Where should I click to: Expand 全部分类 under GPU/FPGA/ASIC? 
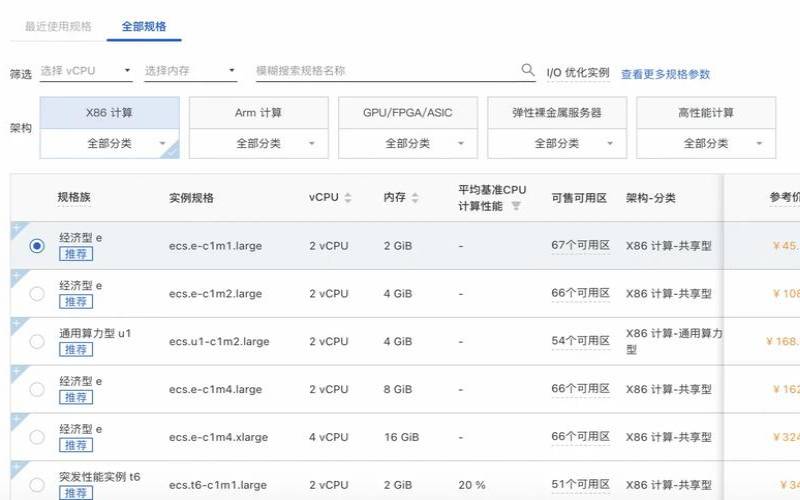tap(408, 144)
